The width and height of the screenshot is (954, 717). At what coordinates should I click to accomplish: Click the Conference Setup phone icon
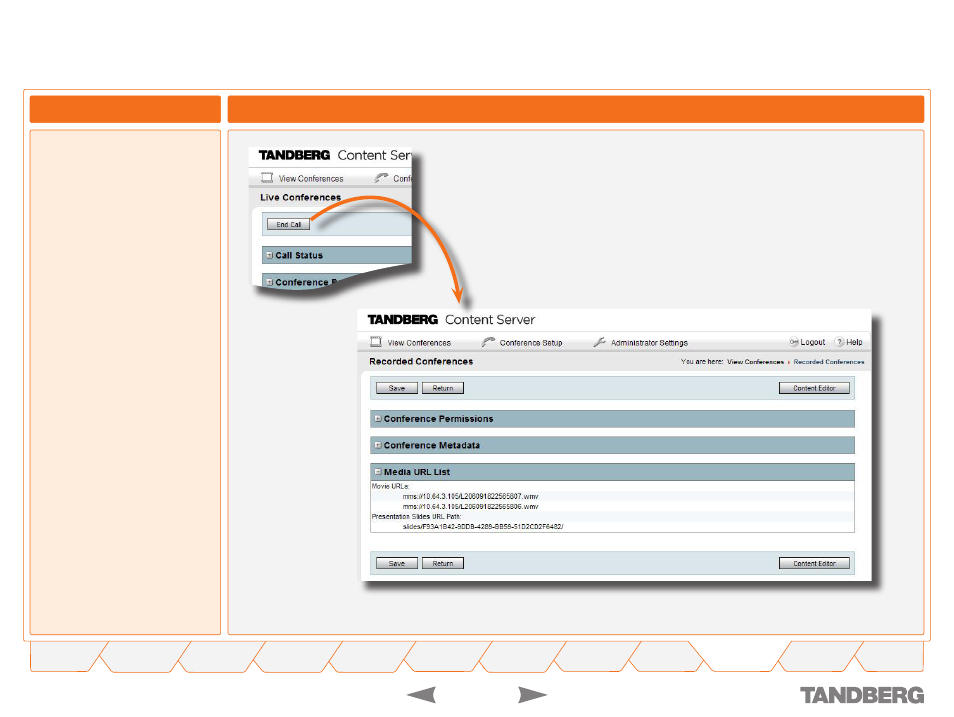pyautogui.click(x=488, y=342)
